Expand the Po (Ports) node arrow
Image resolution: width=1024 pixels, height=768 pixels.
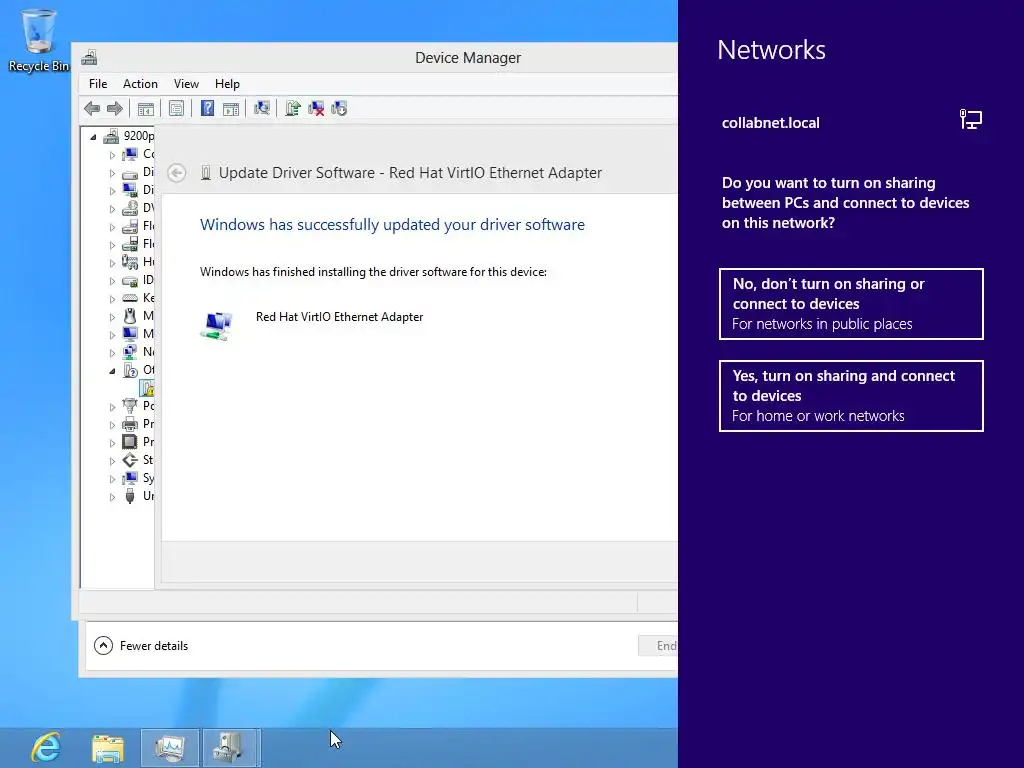(x=112, y=407)
